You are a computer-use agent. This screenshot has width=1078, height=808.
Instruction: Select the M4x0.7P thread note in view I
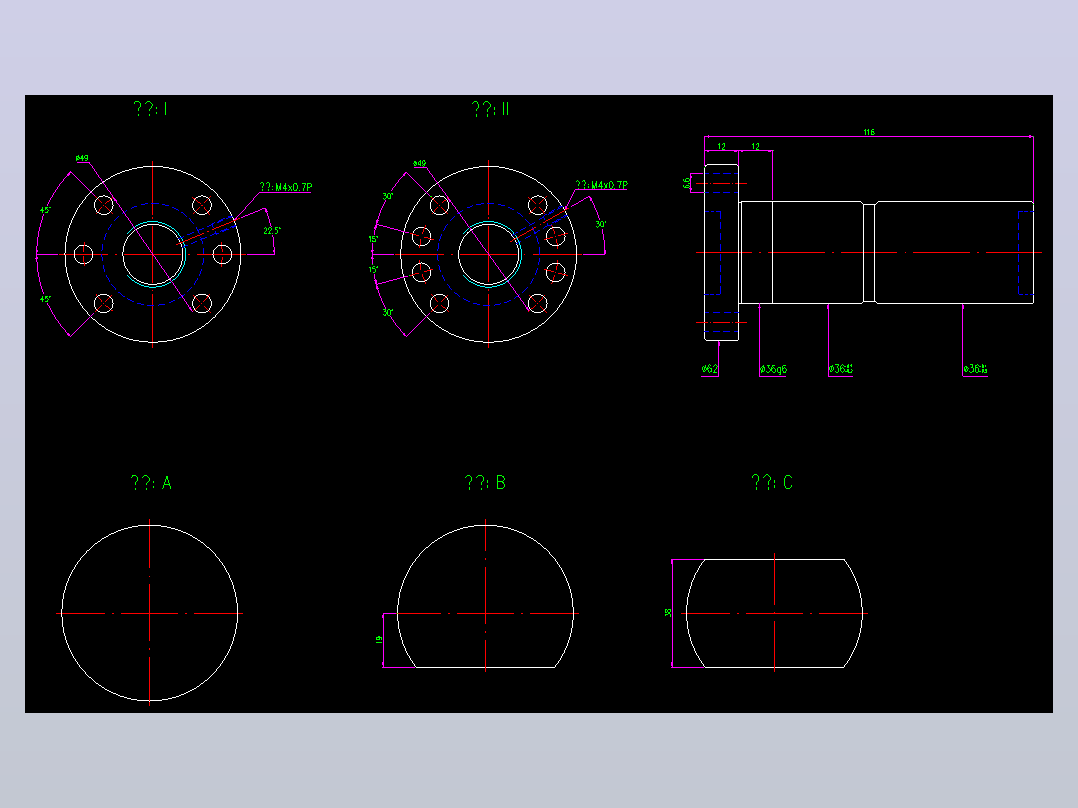(285, 187)
